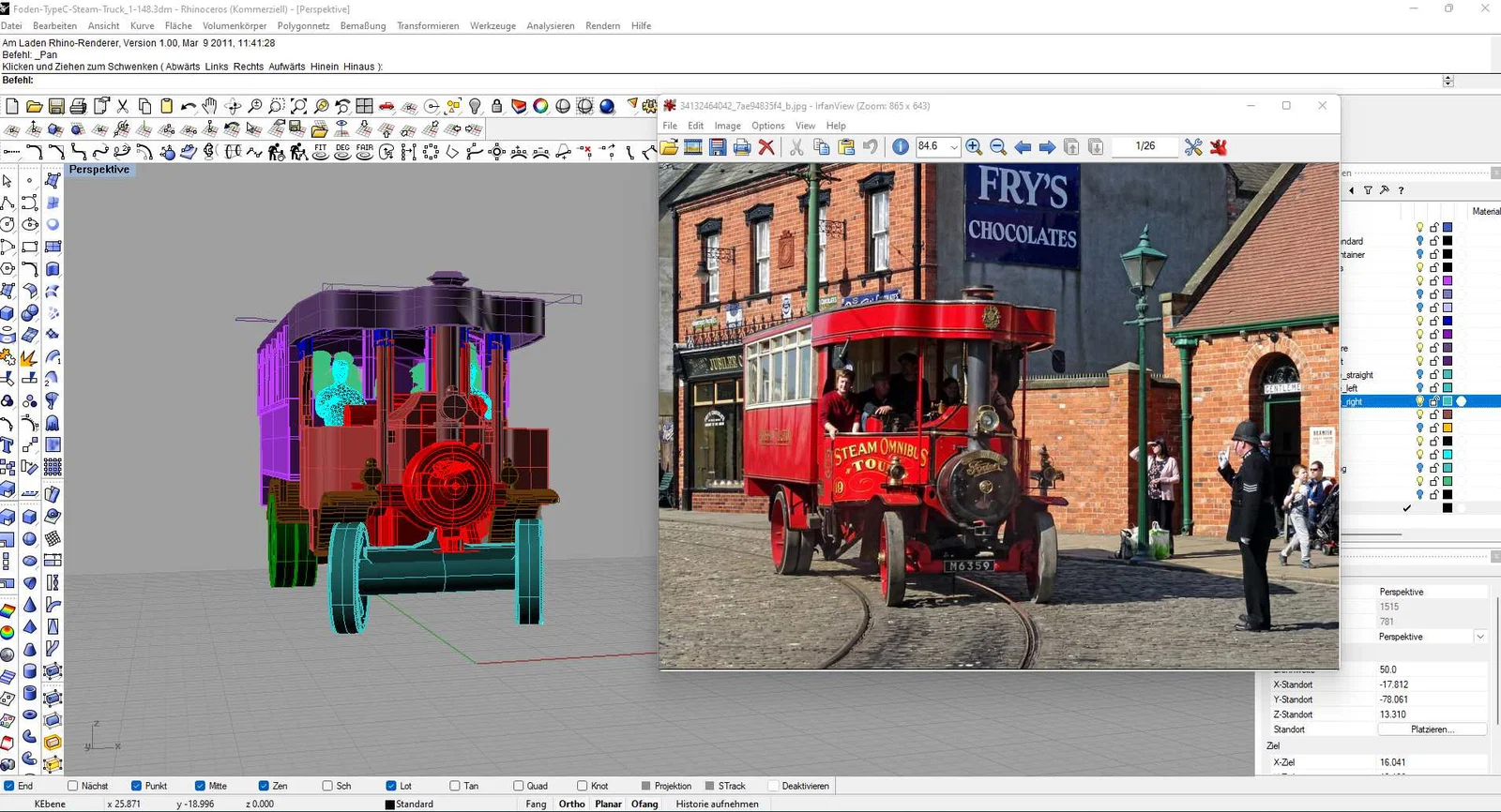Click the red car icon in Rhino toolbar

(x=387, y=106)
